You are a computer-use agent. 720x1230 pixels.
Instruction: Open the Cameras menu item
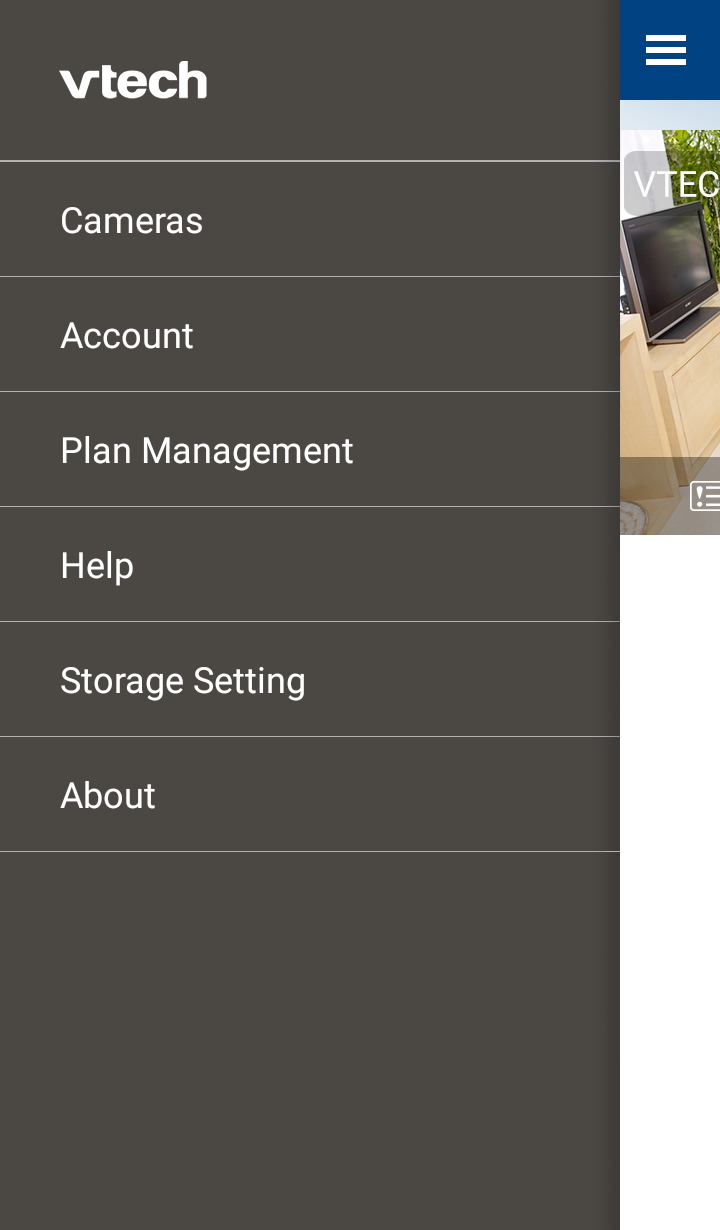[x=131, y=220]
